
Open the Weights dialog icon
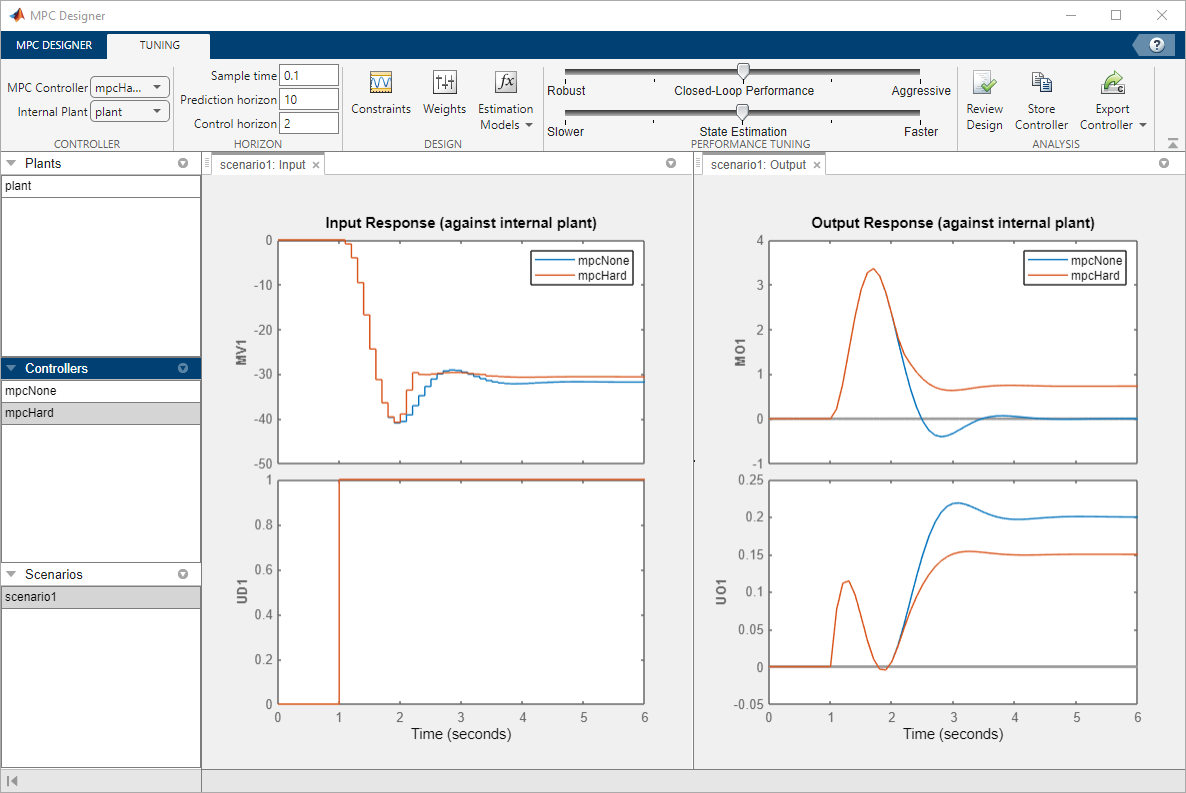pyautogui.click(x=444, y=82)
